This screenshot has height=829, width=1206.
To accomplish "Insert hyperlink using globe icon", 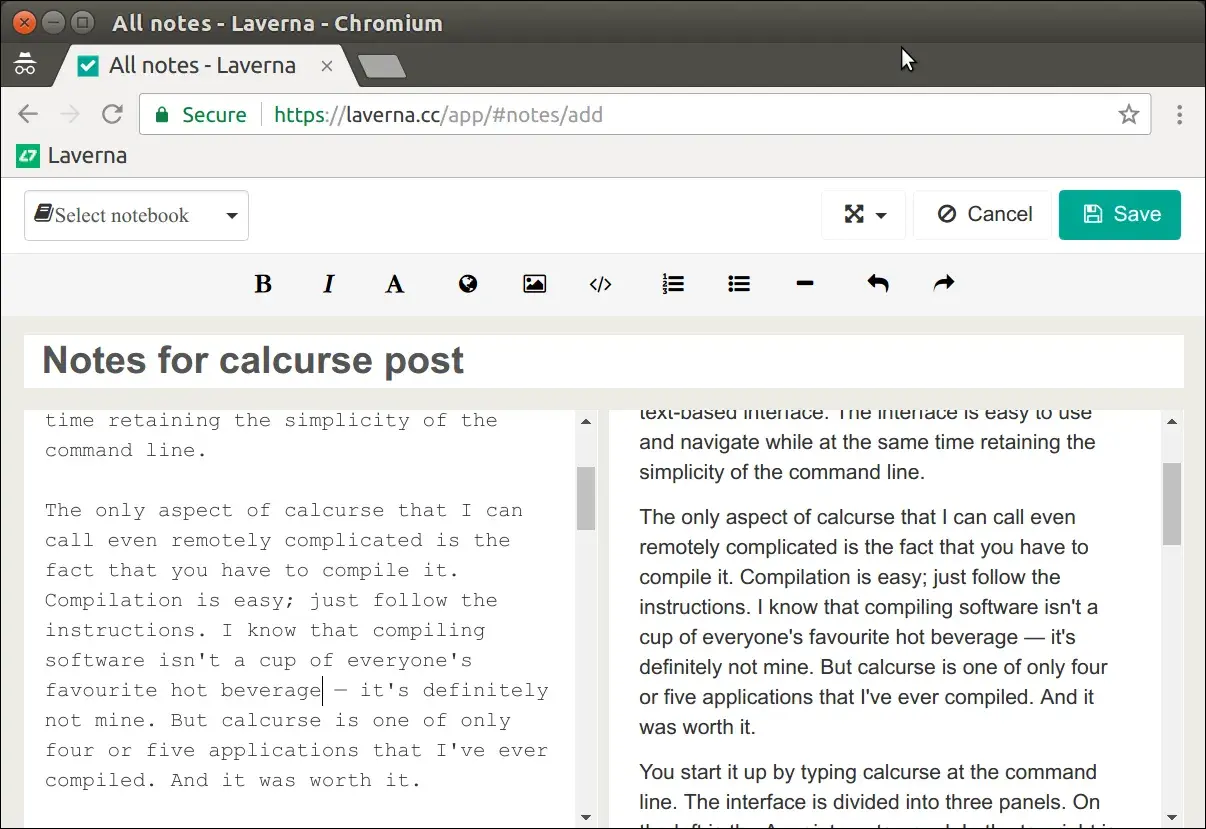I will pos(468,284).
